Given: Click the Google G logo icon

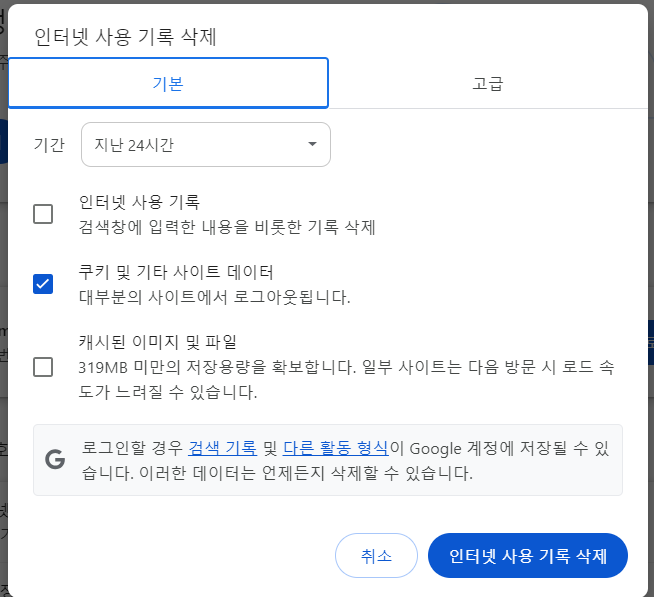Looking at the screenshot, I should click(x=55, y=460).
